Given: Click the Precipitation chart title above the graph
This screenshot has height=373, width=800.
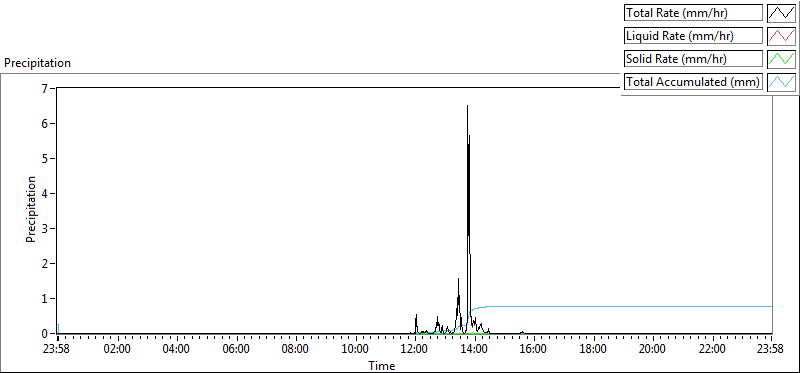Looking at the screenshot, I should tap(37, 63).
